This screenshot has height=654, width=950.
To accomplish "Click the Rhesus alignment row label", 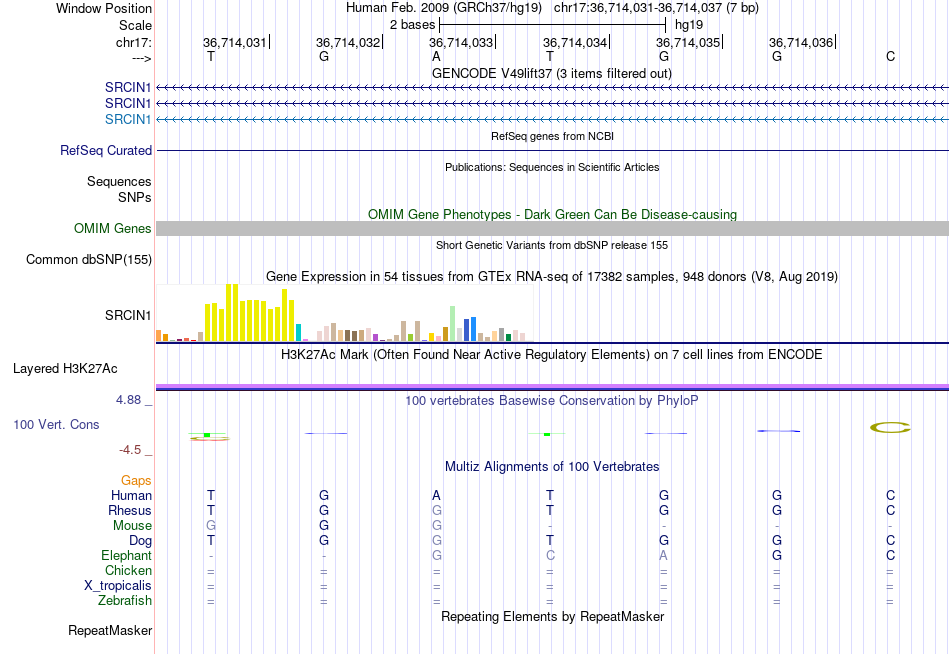I will pos(130,510).
